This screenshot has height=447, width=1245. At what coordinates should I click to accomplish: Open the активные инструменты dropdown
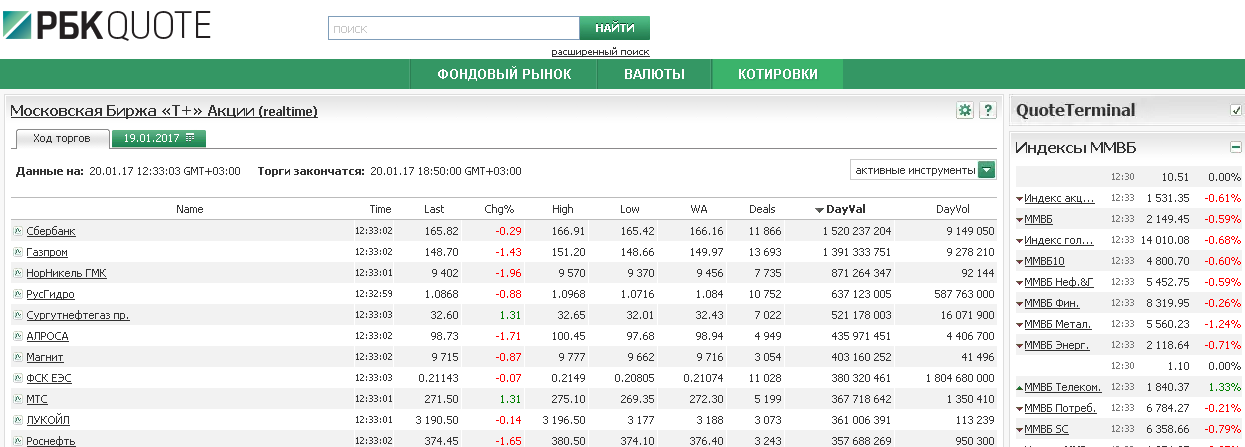(923, 170)
